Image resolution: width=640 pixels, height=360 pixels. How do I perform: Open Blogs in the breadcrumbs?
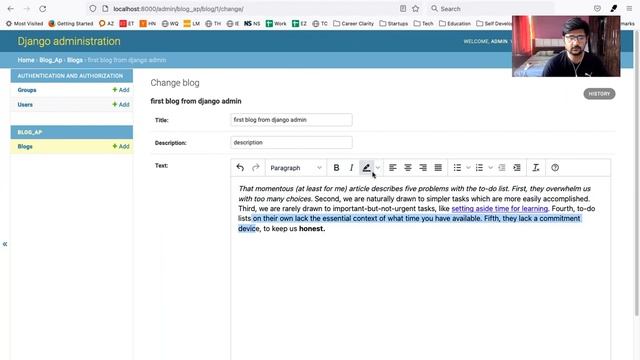click(75, 60)
